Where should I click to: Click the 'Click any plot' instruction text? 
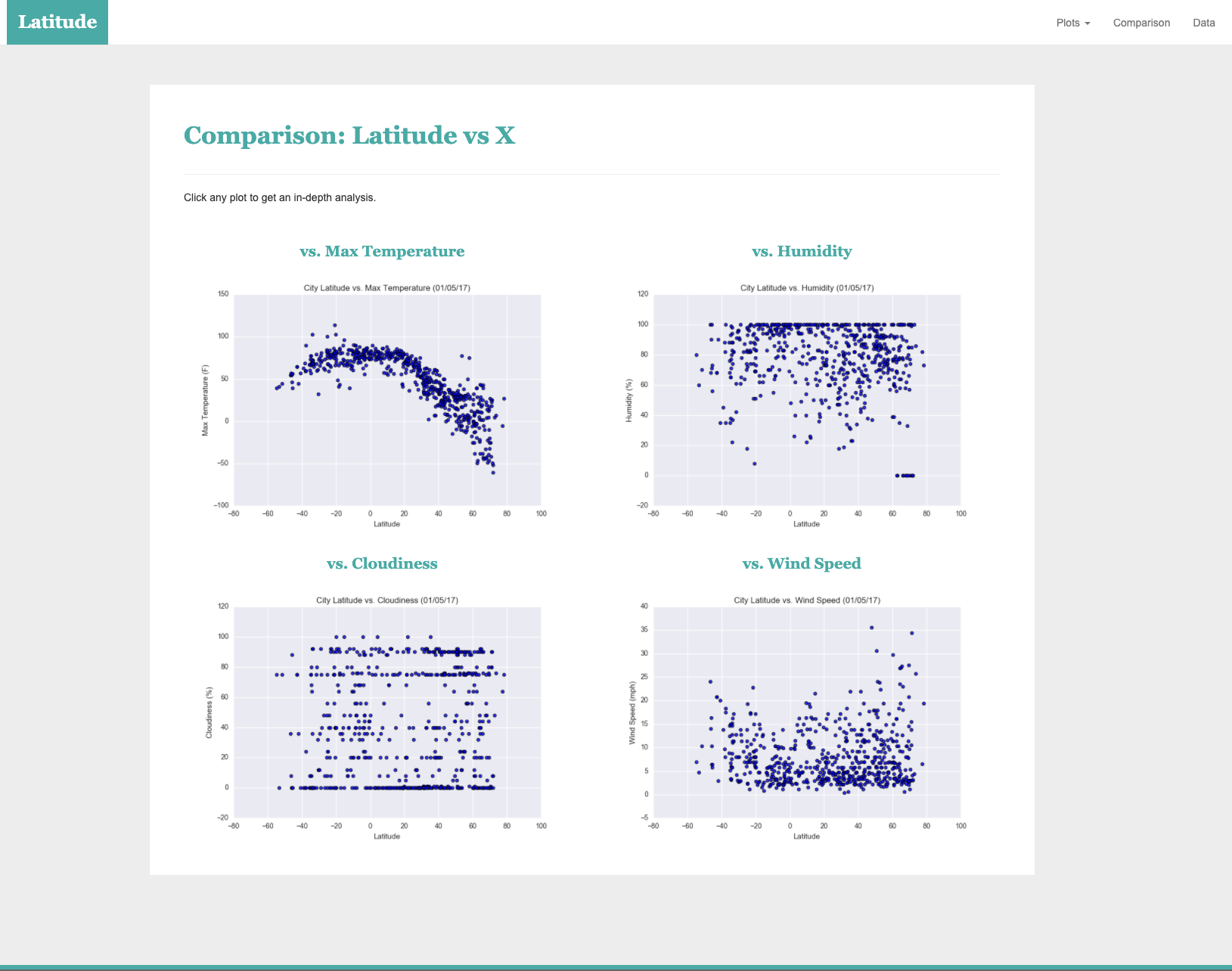(x=280, y=197)
